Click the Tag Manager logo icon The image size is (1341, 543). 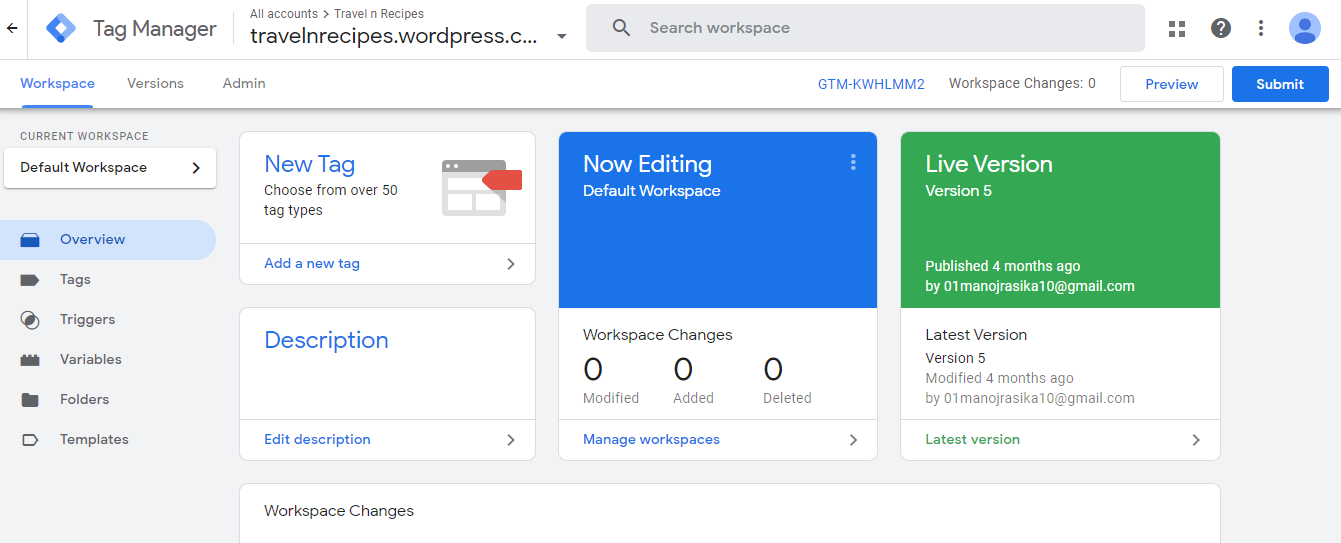click(61, 28)
